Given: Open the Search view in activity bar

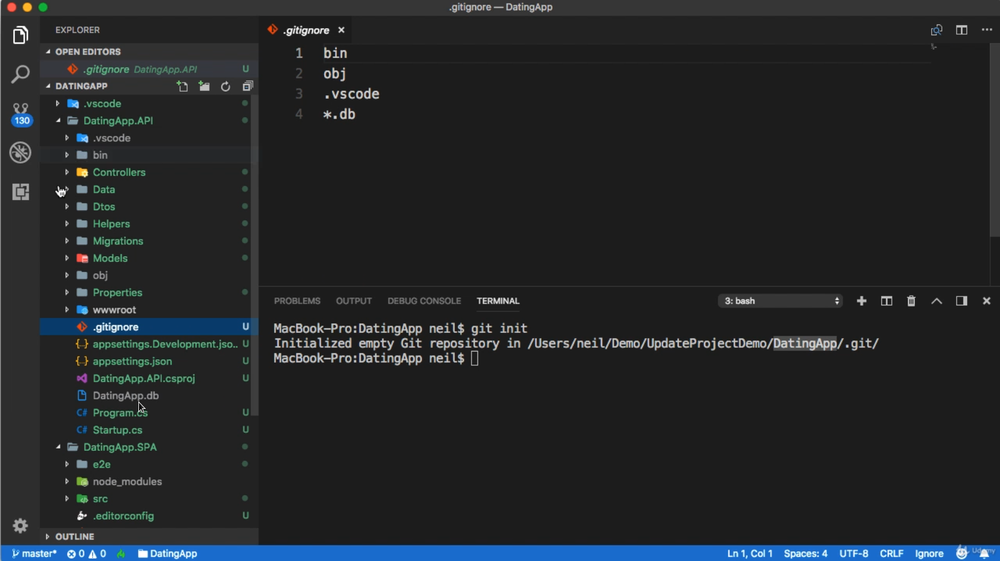Looking at the screenshot, I should (20, 74).
